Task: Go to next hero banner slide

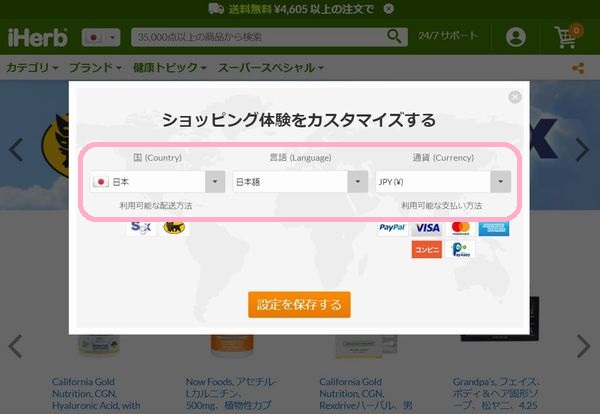Action: click(582, 149)
